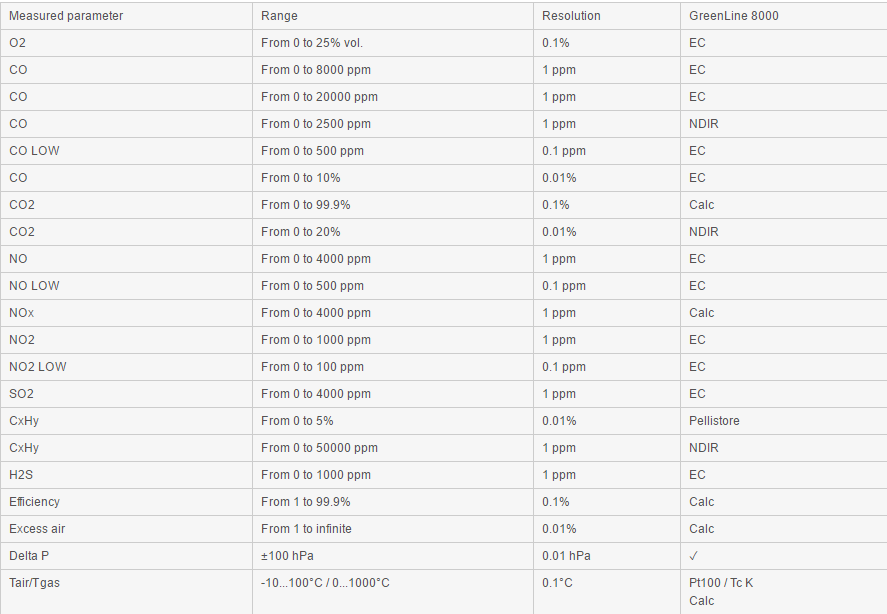Select the Measured parameter column header
887x614 pixels.
click(x=66, y=16)
